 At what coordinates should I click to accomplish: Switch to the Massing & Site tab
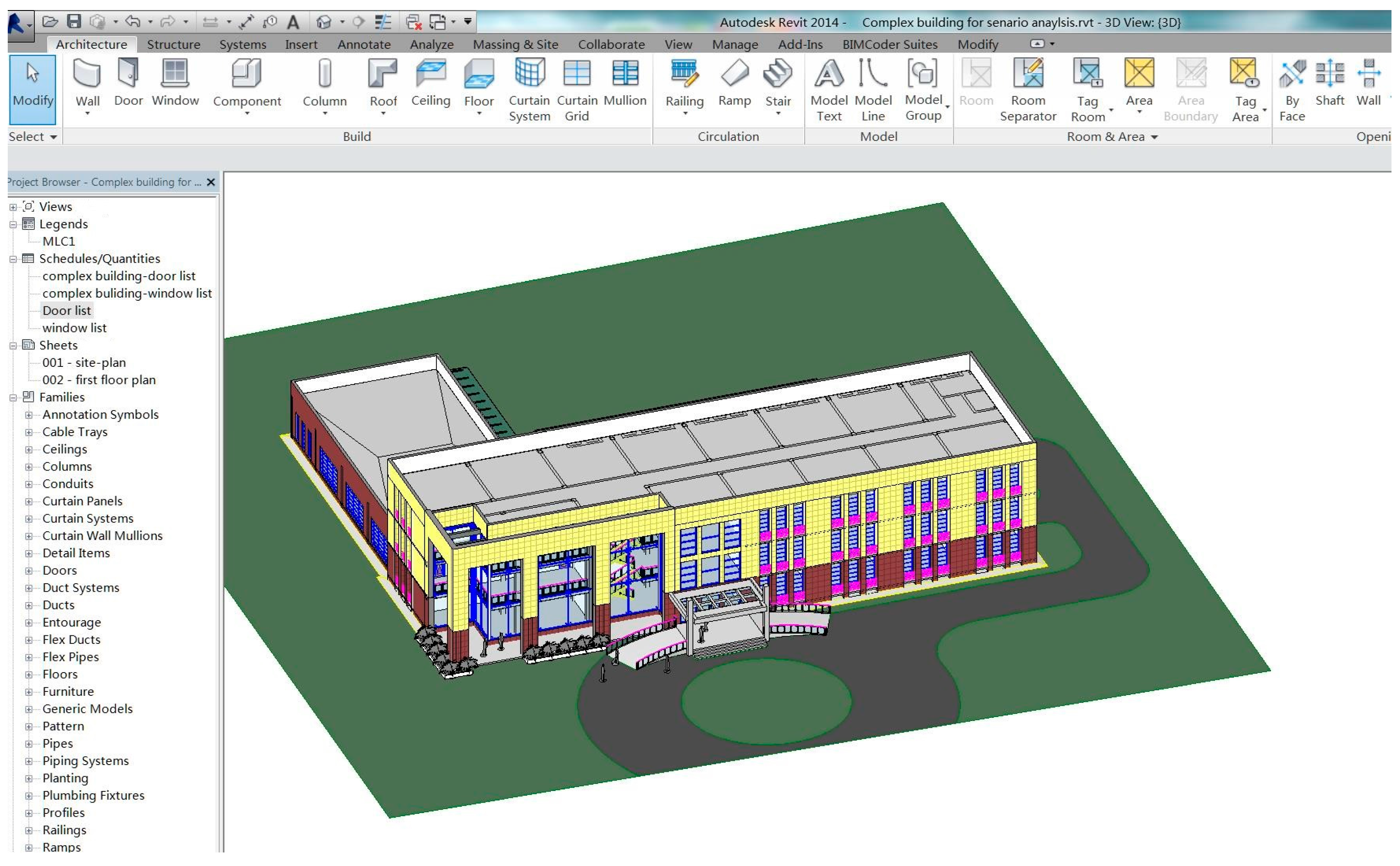pyautogui.click(x=515, y=44)
